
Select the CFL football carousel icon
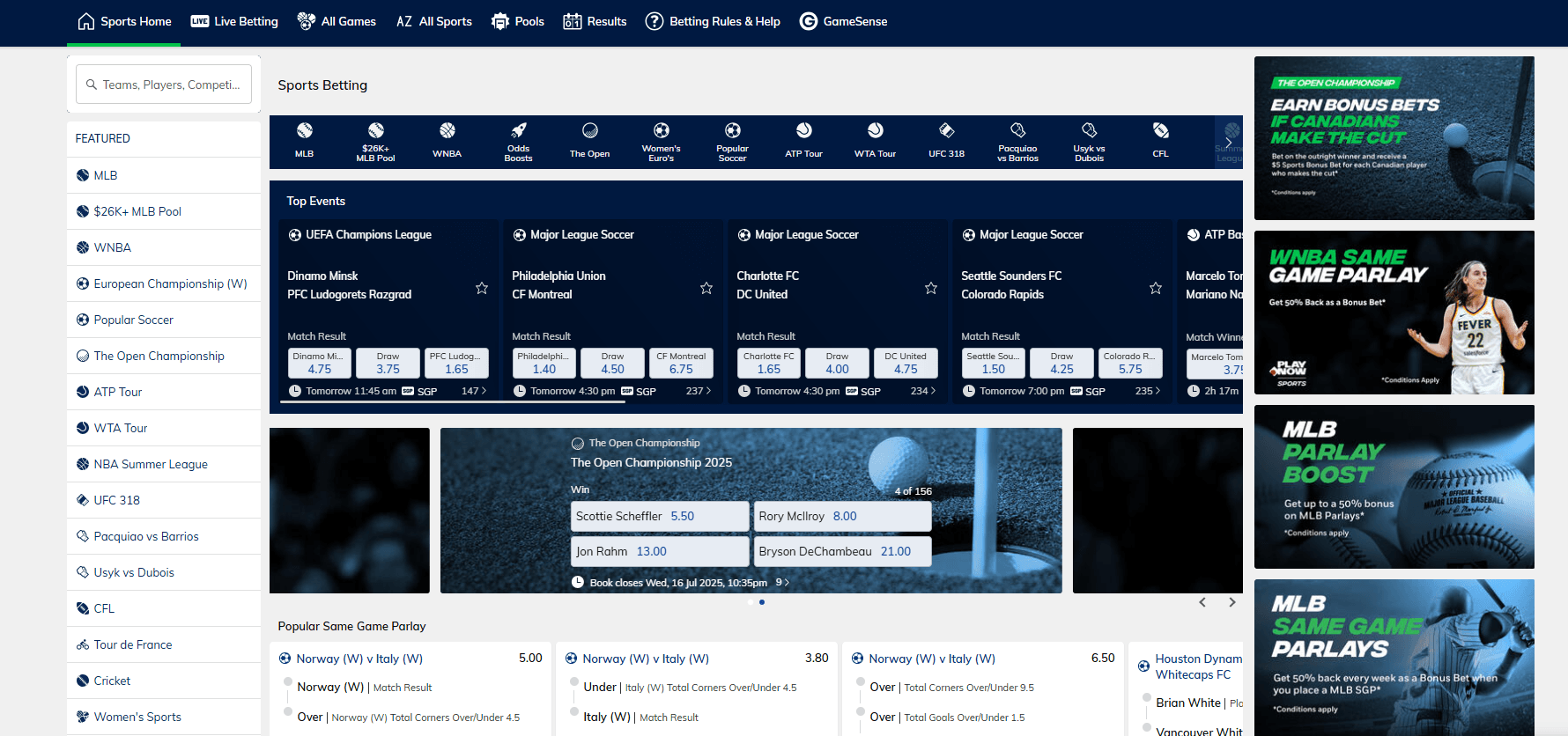click(1161, 131)
